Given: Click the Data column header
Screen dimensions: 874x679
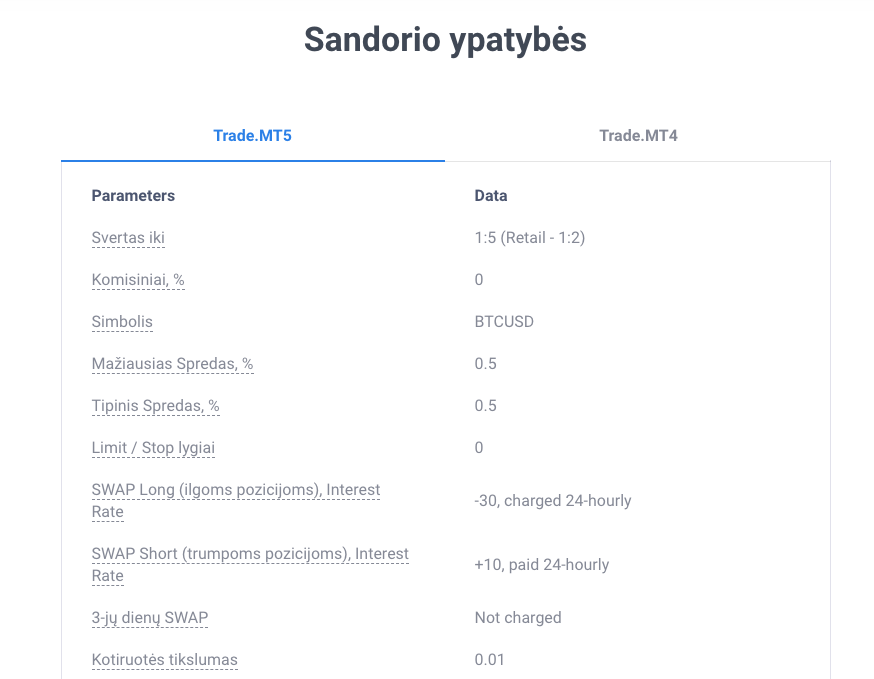Looking at the screenshot, I should point(491,196).
